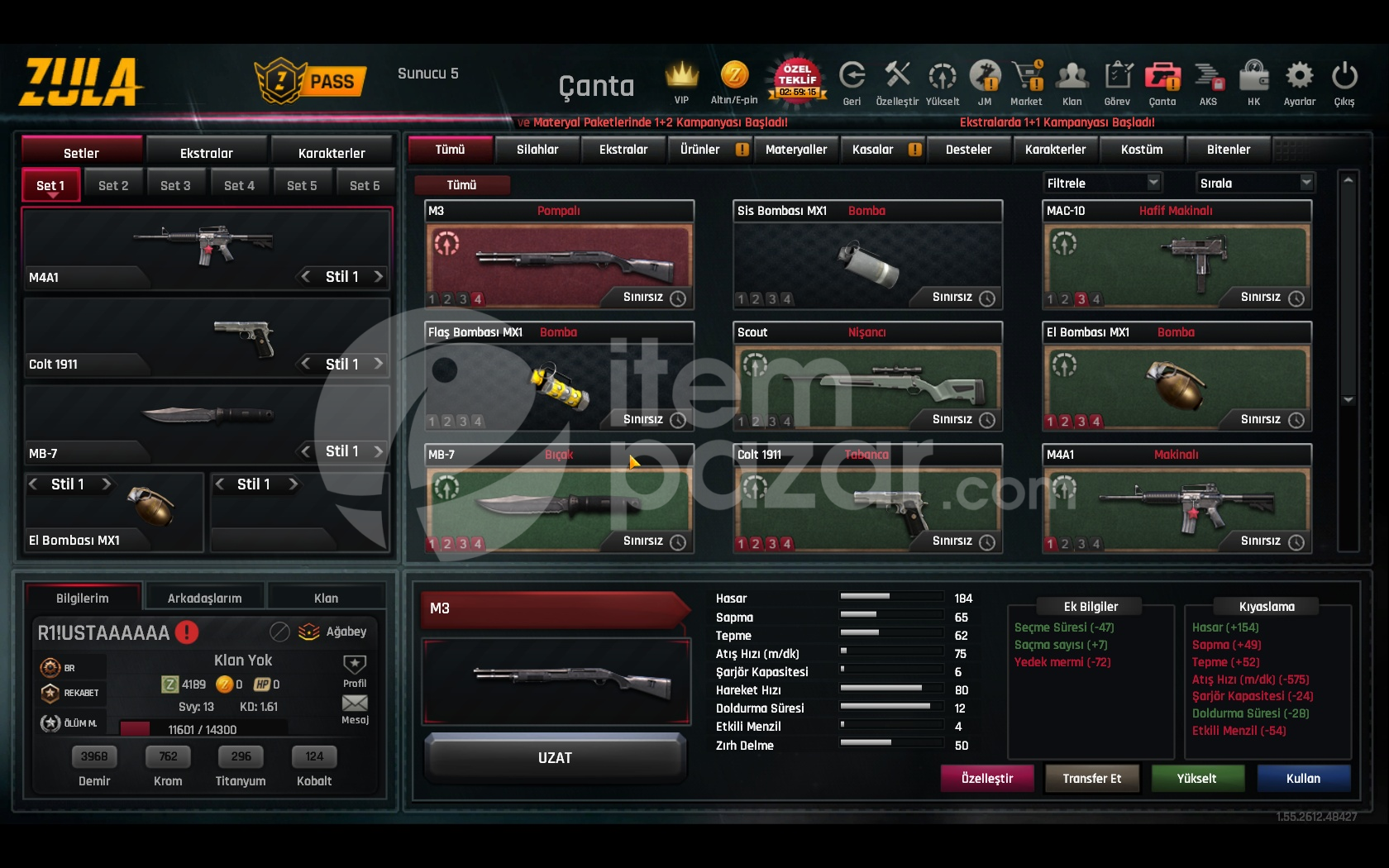1389x868 pixels.
Task: Switch to Set 2 loadout
Action: (113, 185)
